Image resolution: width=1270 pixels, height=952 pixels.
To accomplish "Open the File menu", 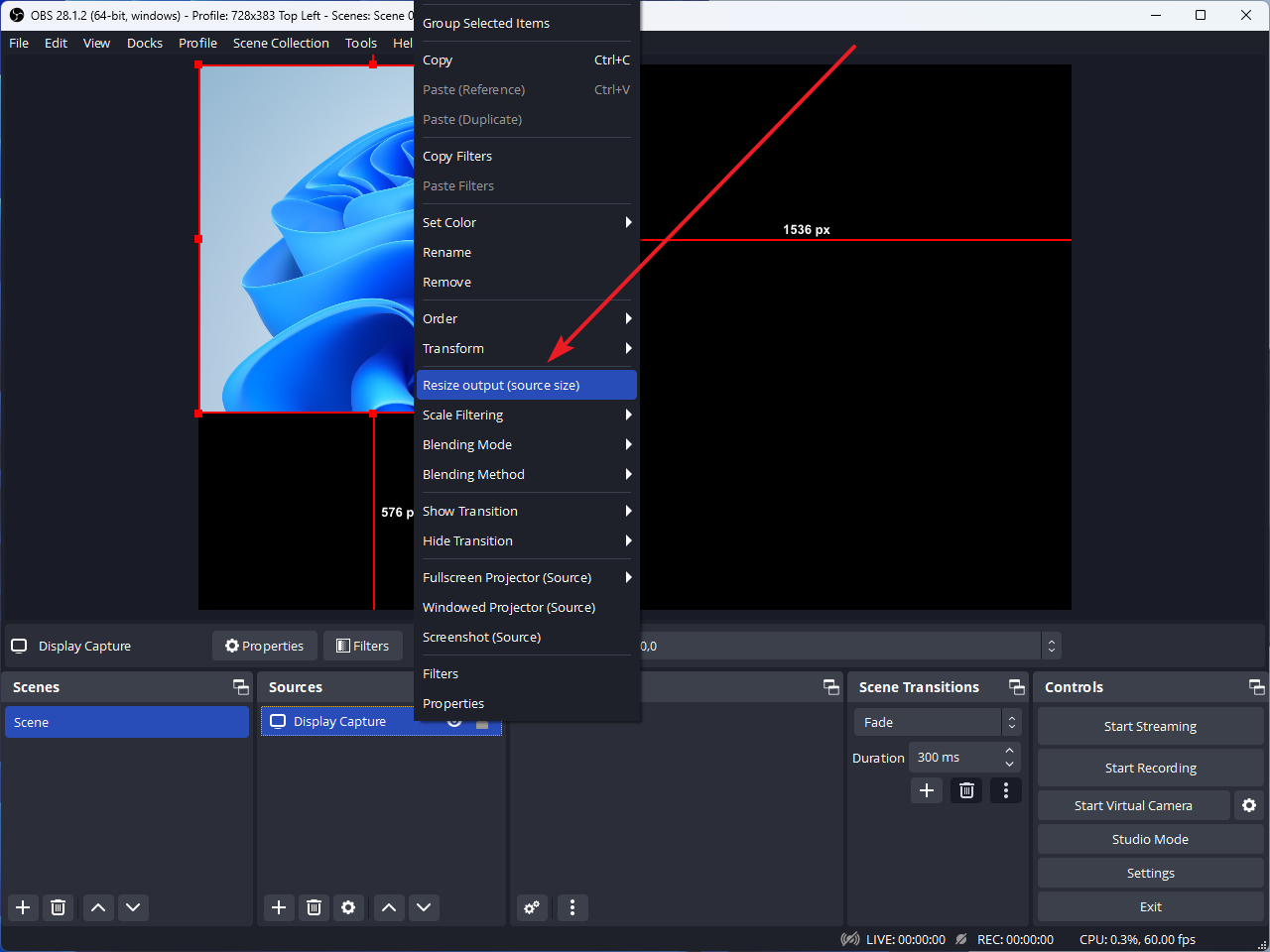I will (19, 43).
